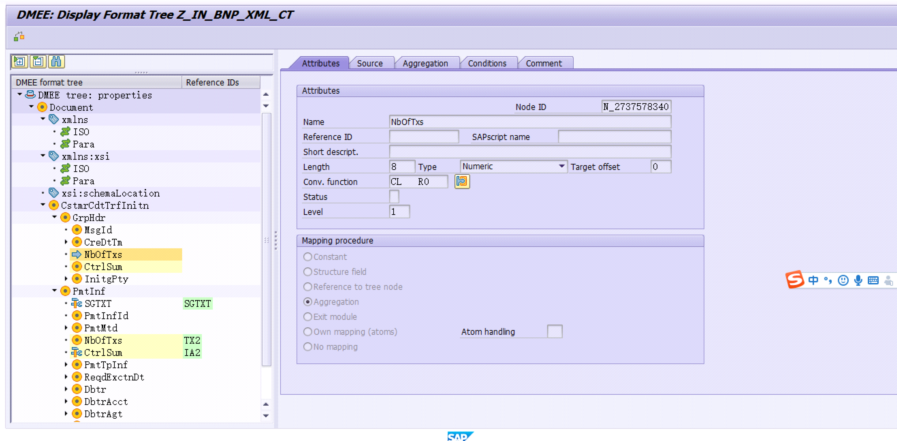Image resolution: width=899 pixels, height=443 pixels.
Task: Select the Structure field radio button
Action: click(308, 272)
